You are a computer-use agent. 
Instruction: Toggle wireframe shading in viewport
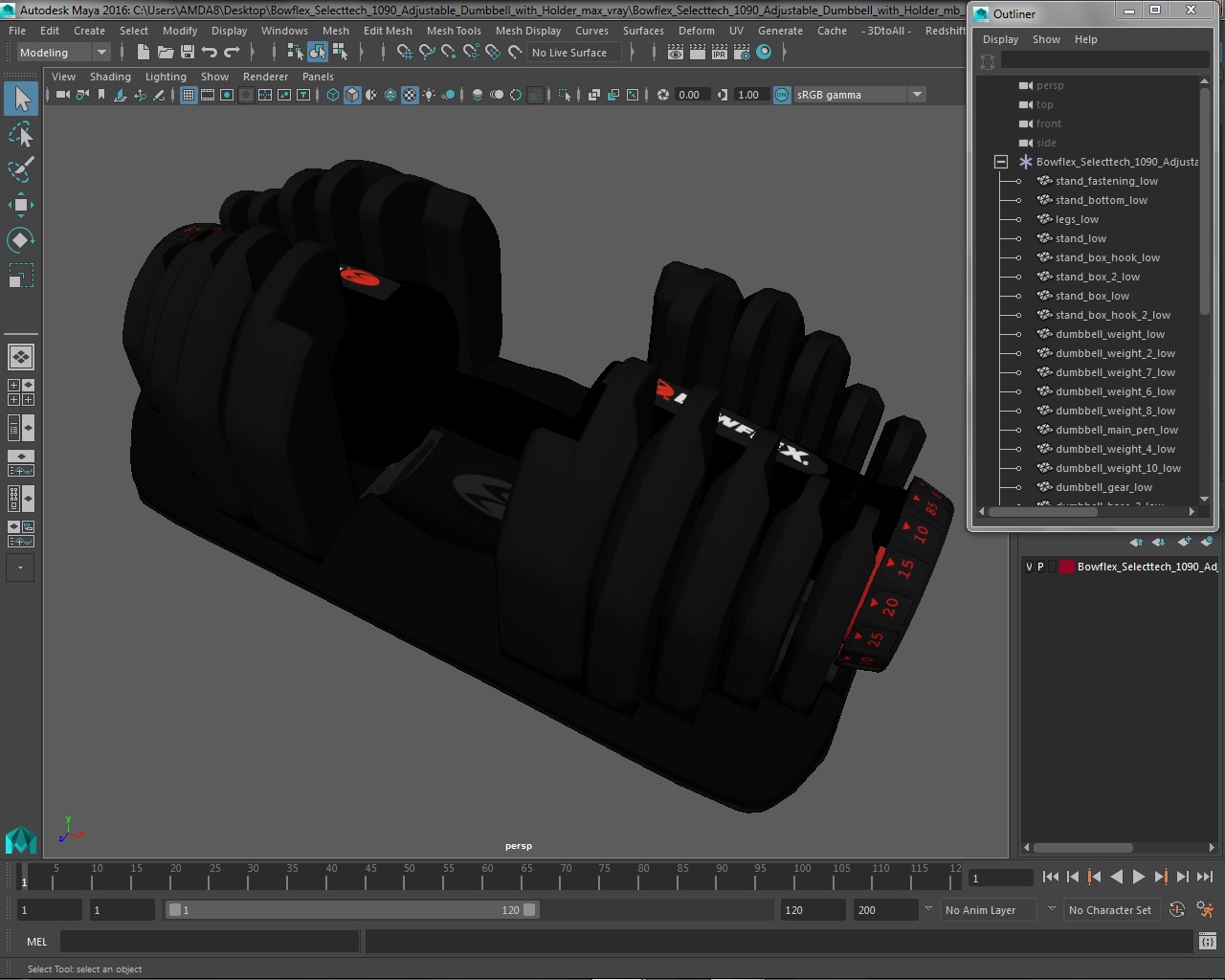333,95
